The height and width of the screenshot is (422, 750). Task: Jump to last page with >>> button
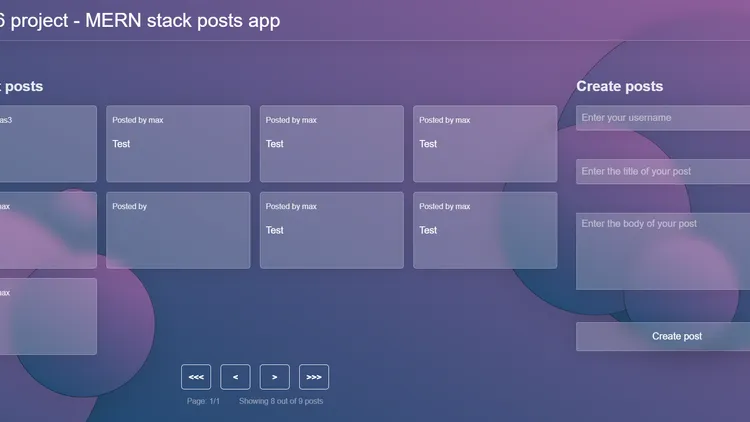(x=313, y=377)
